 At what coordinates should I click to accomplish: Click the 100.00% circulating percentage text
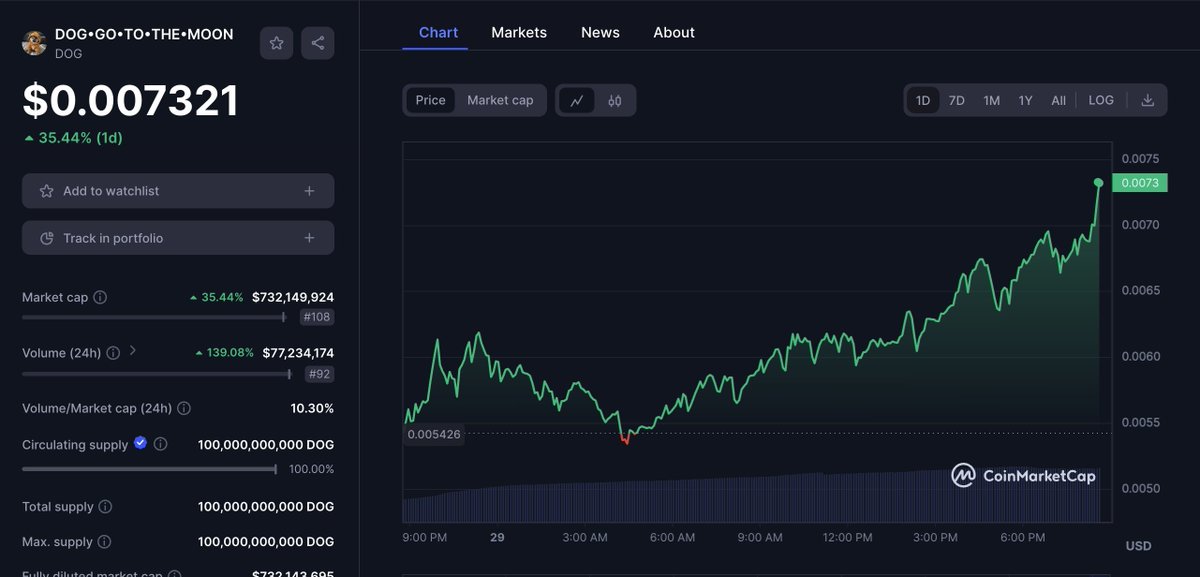[x=311, y=469]
